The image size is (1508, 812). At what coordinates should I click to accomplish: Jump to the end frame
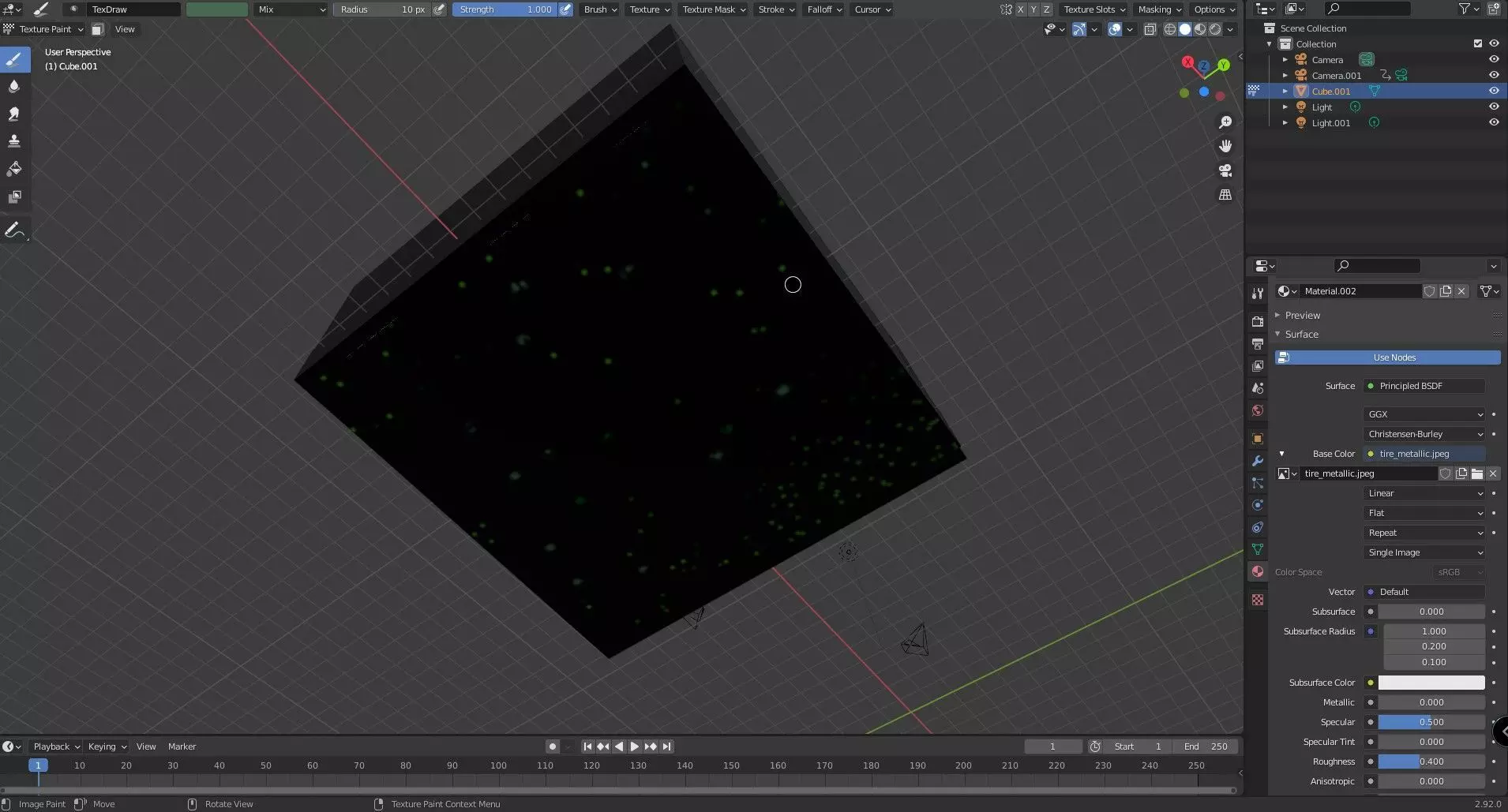(x=666, y=747)
